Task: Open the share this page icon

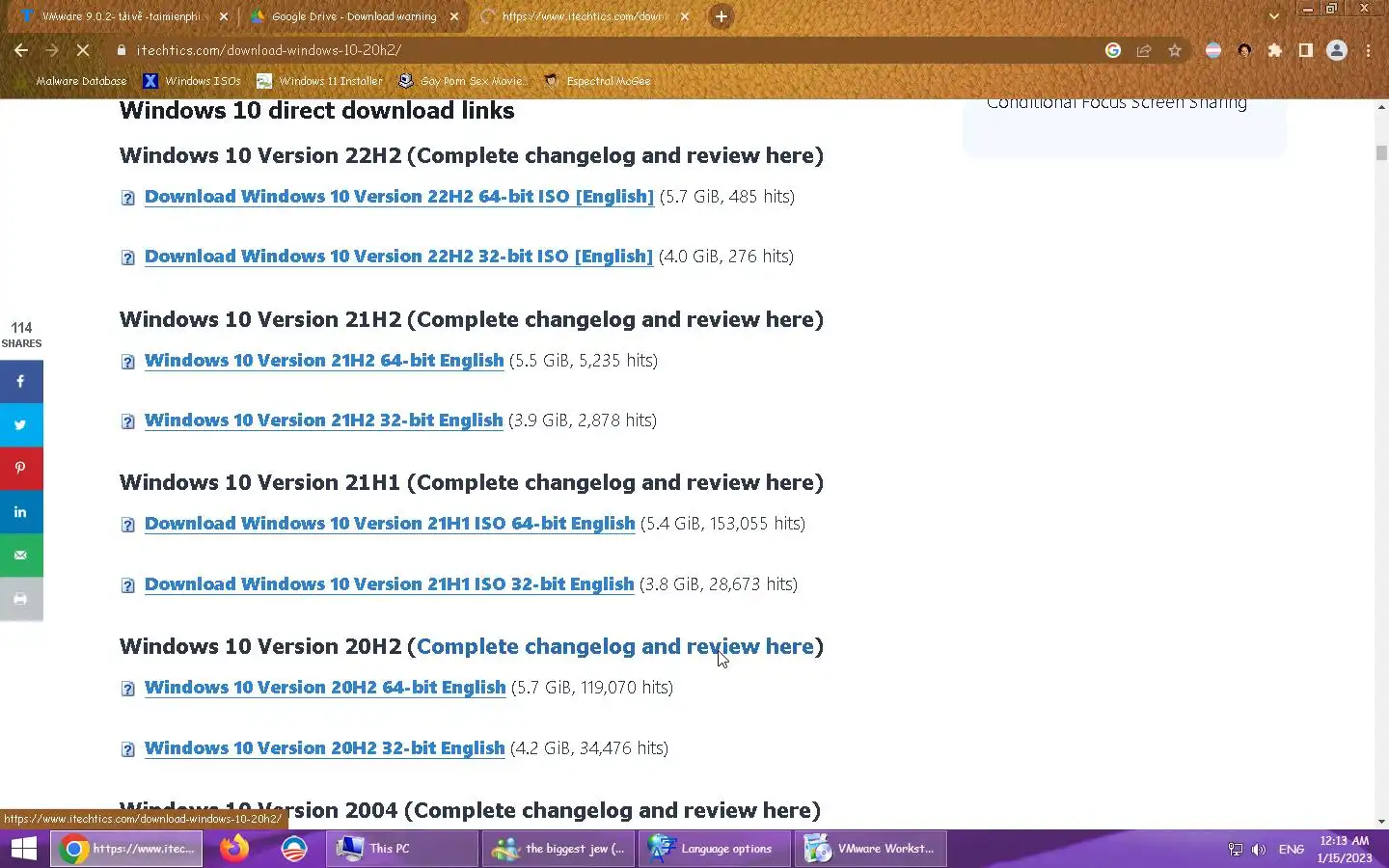Action: [x=1144, y=50]
